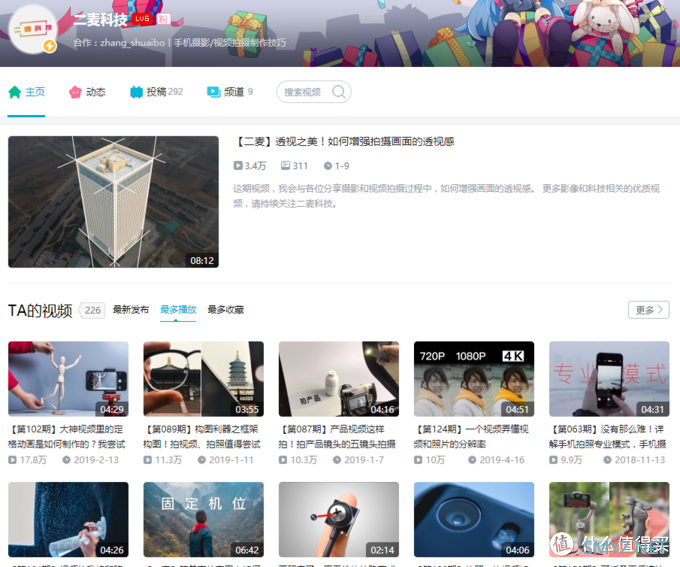Image resolution: width=680 pixels, height=567 pixels.
Task: Open the 固定机位 video thumbnail
Action: (x=203, y=520)
